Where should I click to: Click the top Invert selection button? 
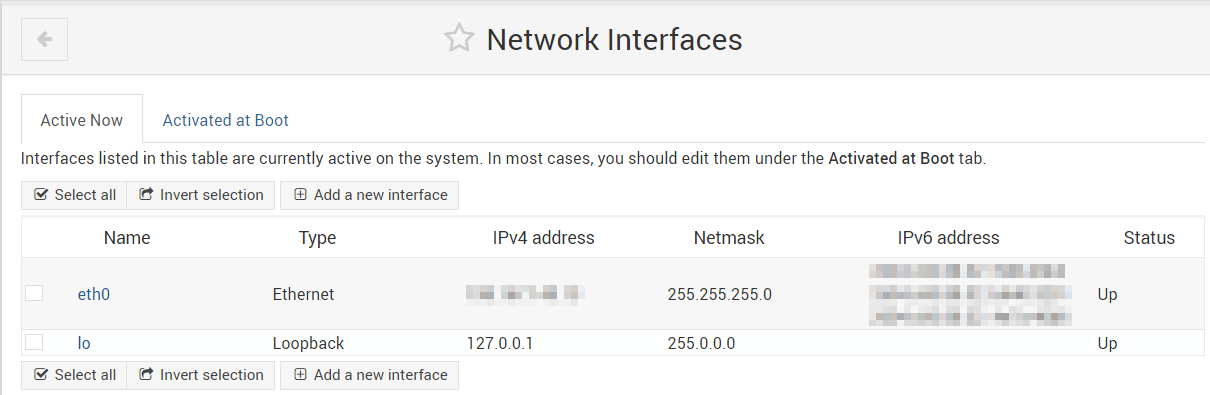[201, 195]
